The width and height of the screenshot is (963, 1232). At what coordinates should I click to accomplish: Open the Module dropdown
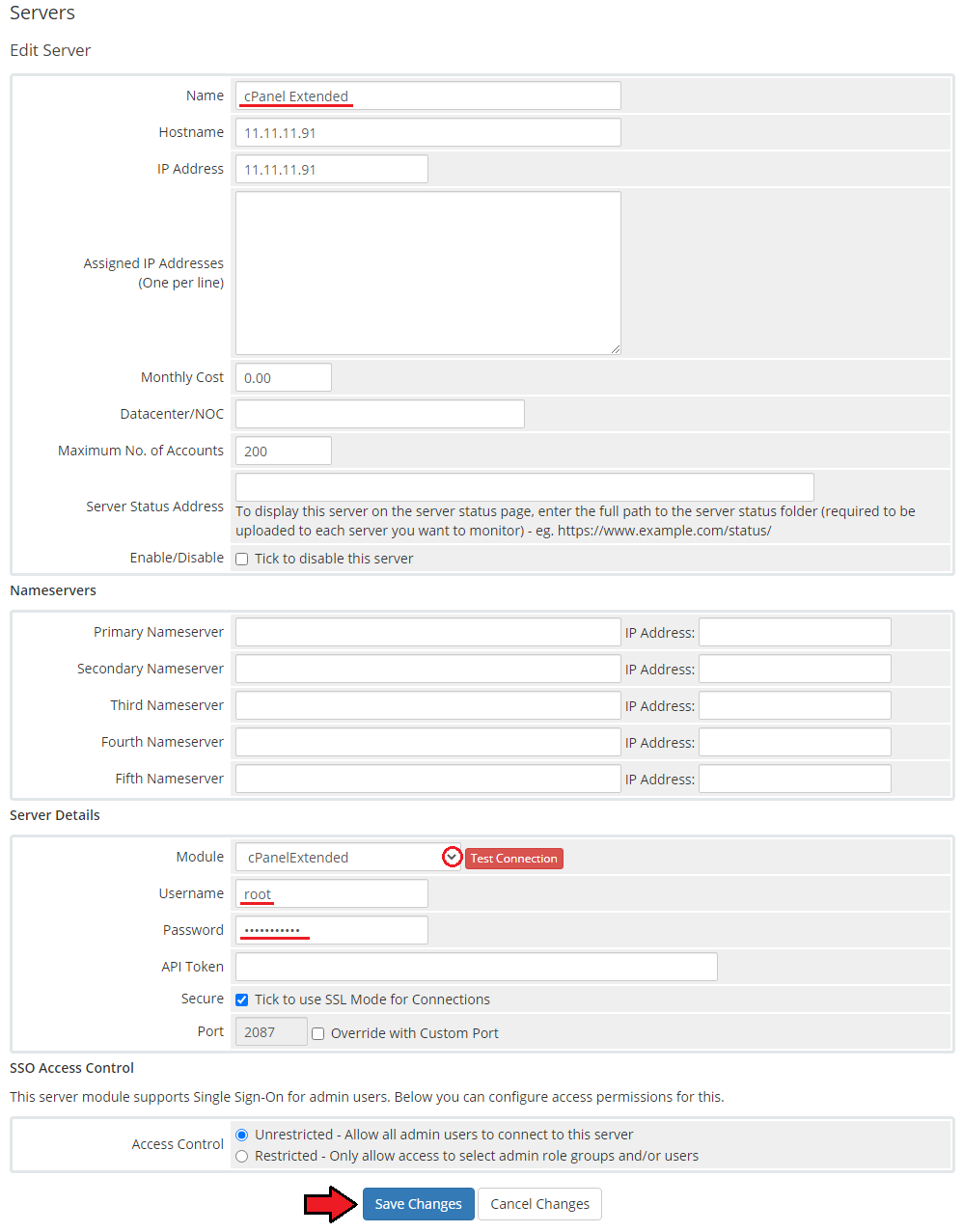coord(348,857)
